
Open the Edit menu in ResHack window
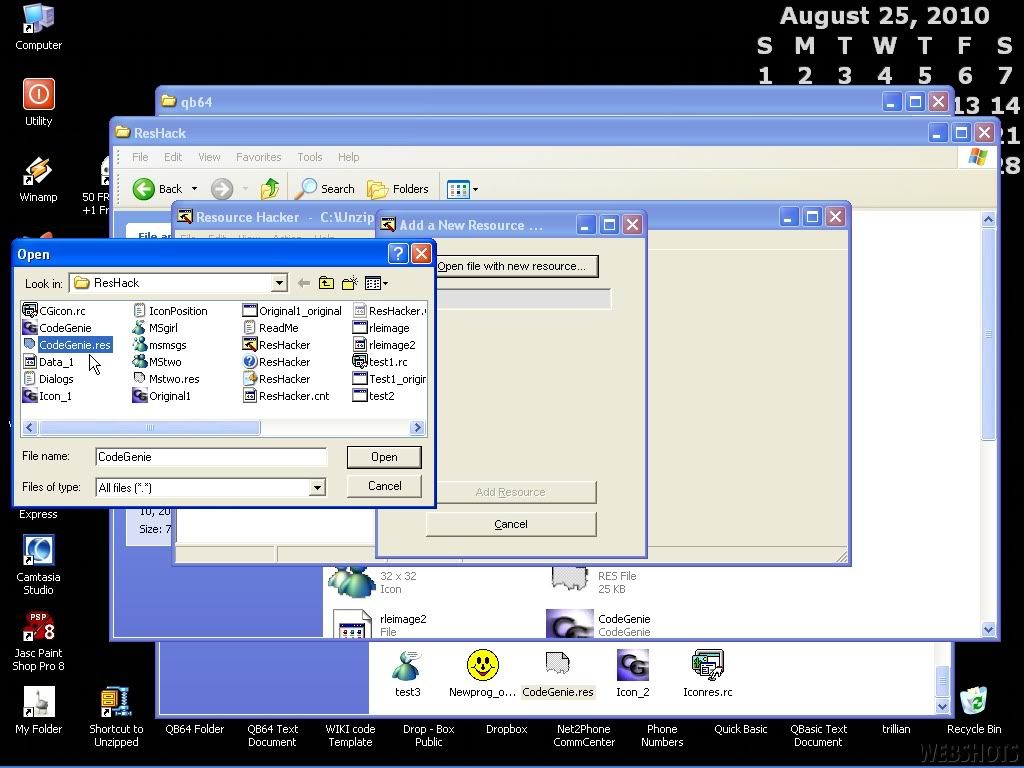click(173, 157)
